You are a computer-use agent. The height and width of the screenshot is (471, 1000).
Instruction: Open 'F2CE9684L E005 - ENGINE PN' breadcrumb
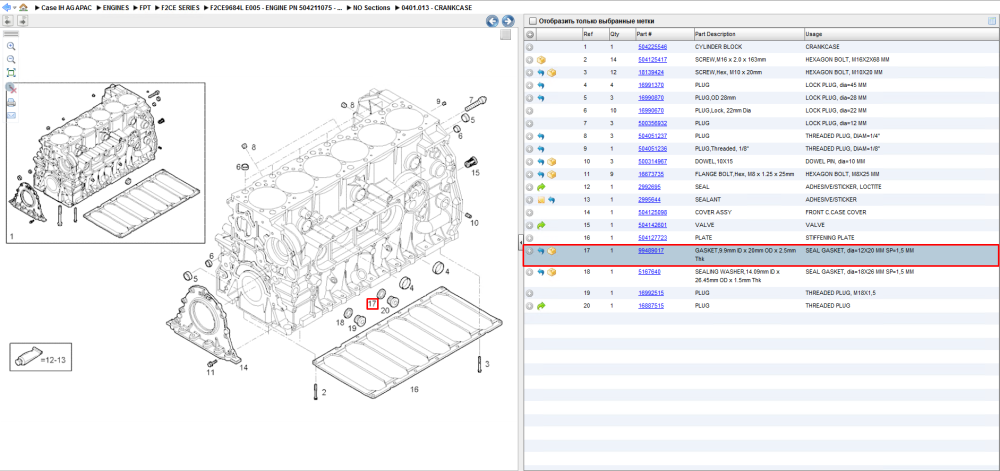[276, 8]
